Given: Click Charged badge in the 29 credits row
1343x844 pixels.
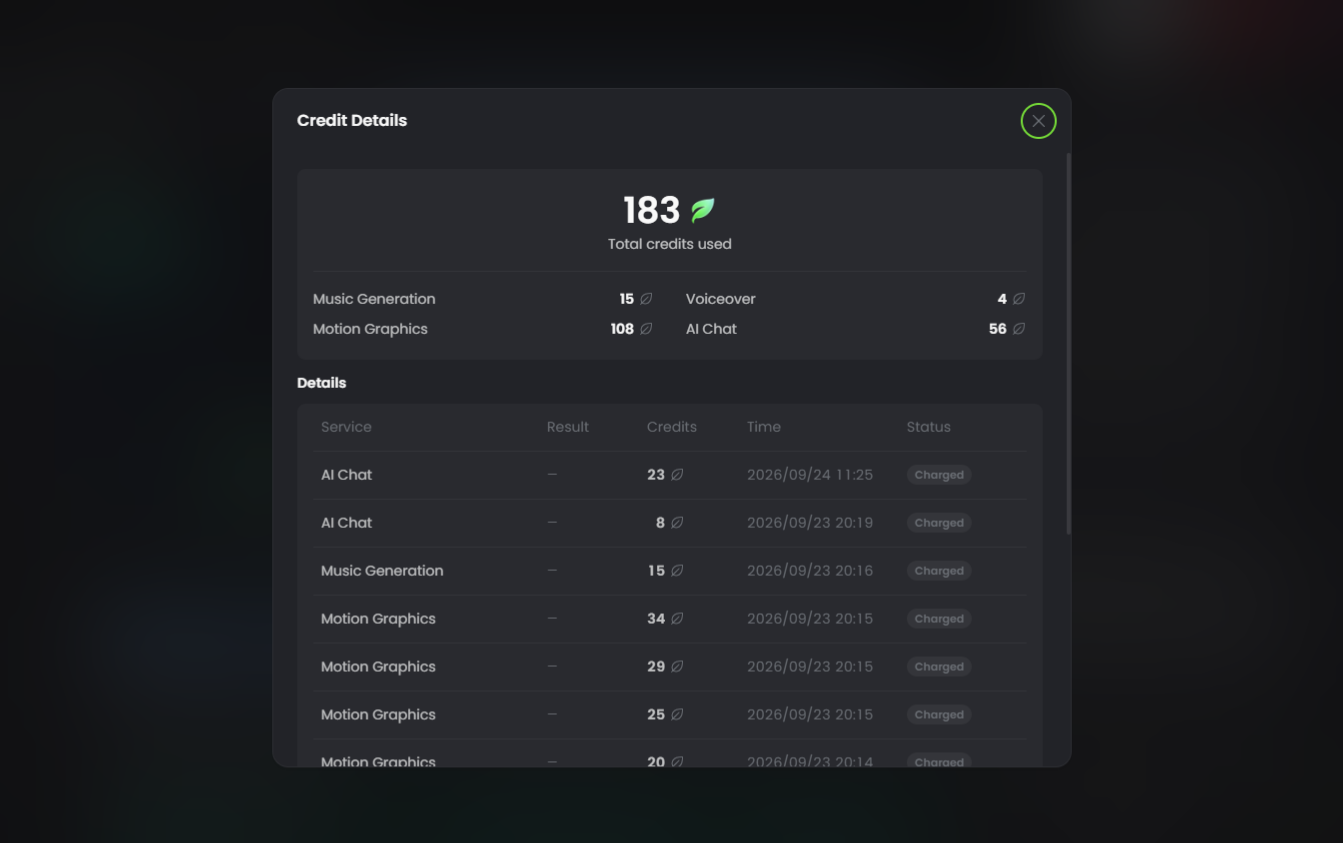Looking at the screenshot, I should 939,667.
